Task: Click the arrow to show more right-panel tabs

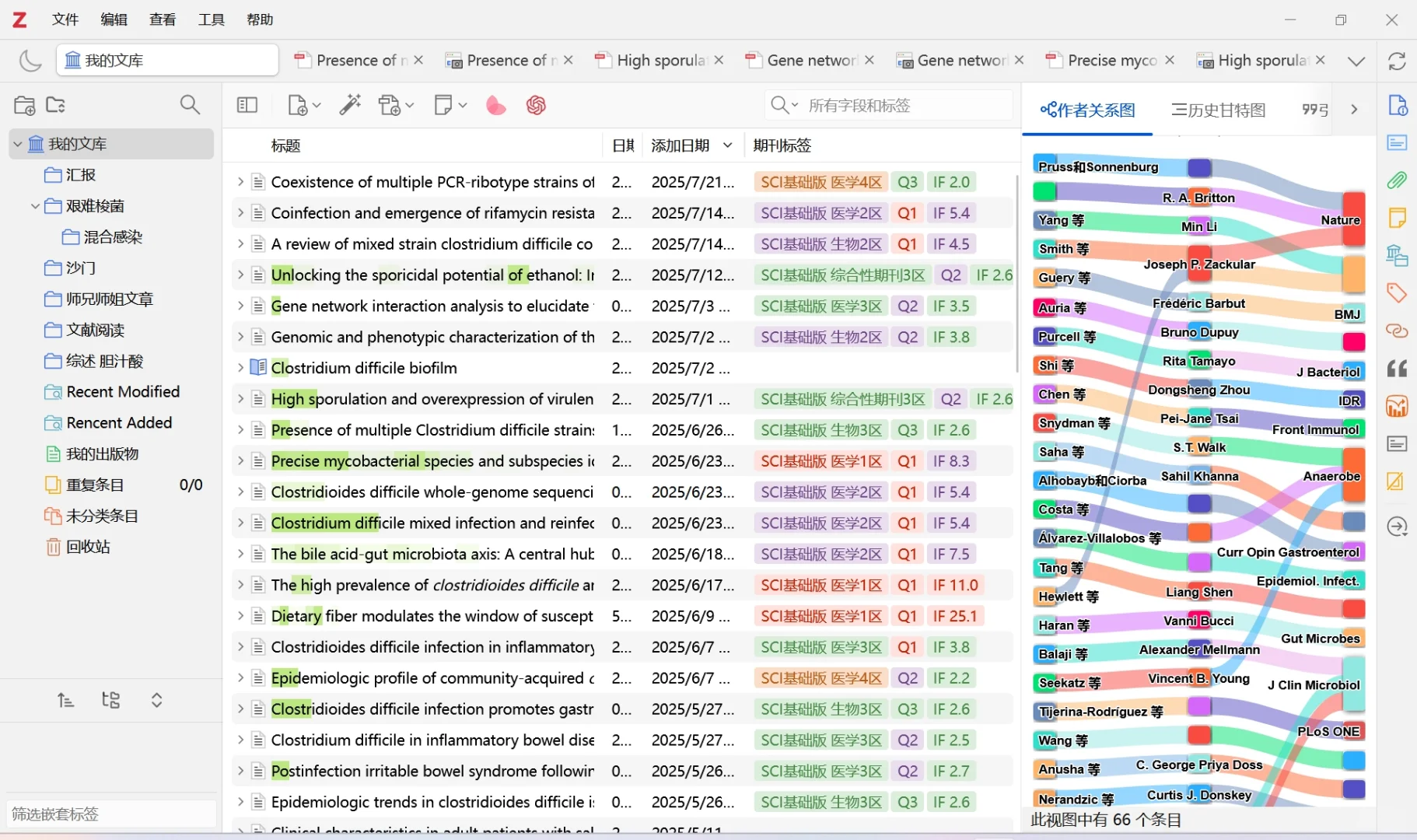Action: coord(1355,110)
